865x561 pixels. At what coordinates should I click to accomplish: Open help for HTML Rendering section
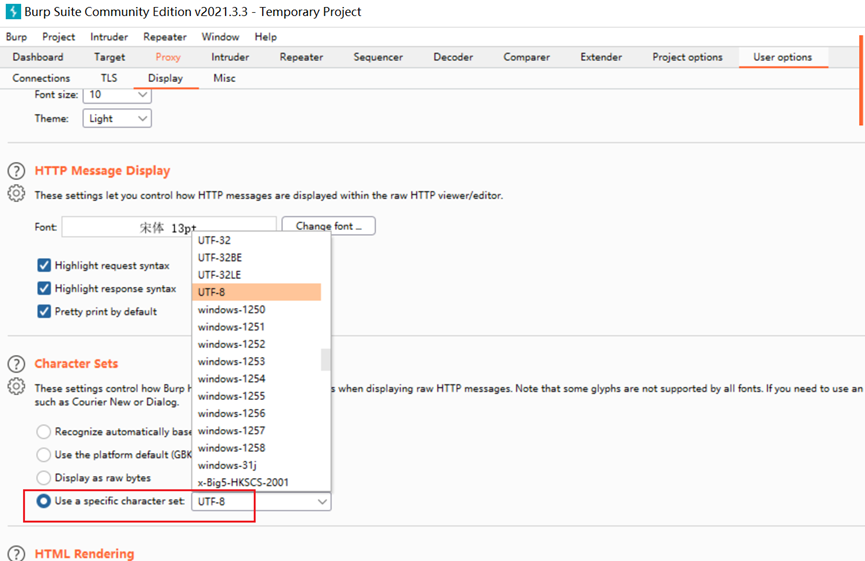pos(16,553)
